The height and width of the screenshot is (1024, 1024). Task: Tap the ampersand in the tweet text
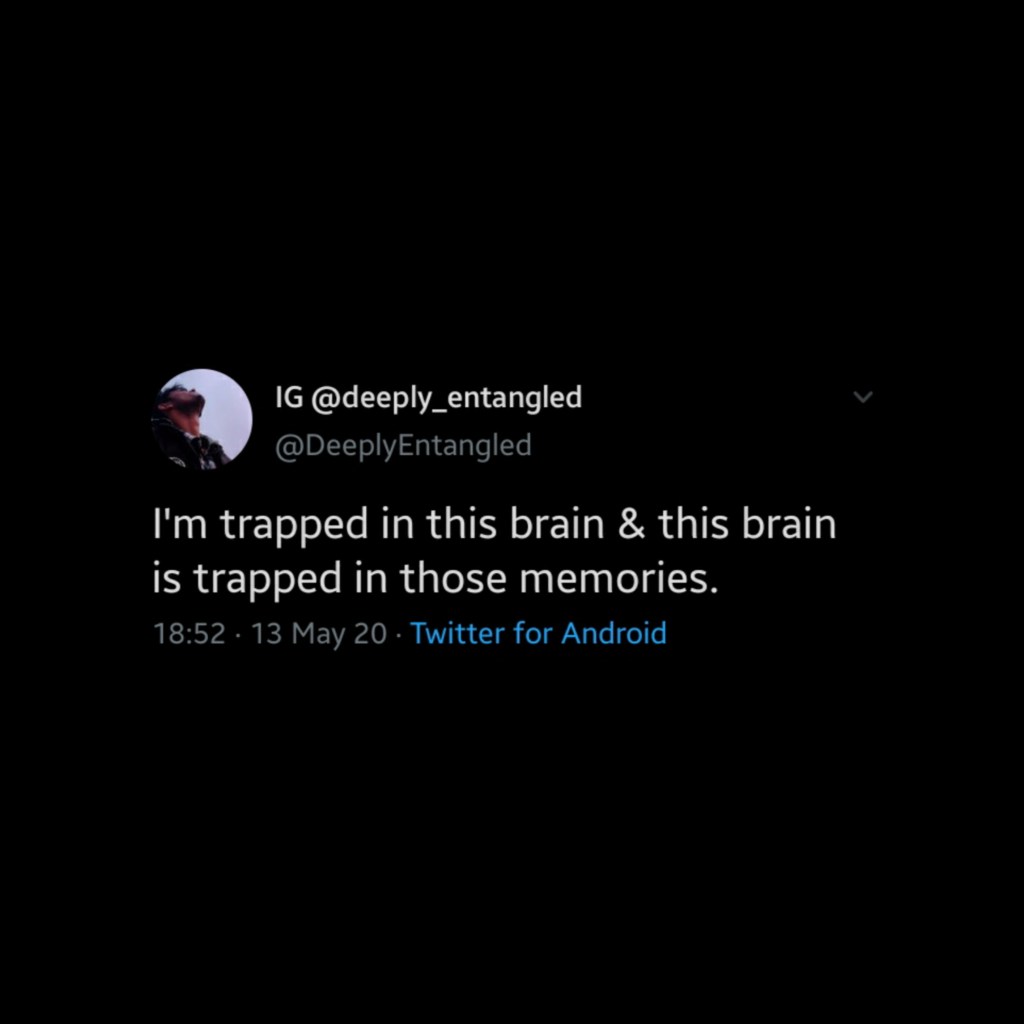[x=631, y=524]
